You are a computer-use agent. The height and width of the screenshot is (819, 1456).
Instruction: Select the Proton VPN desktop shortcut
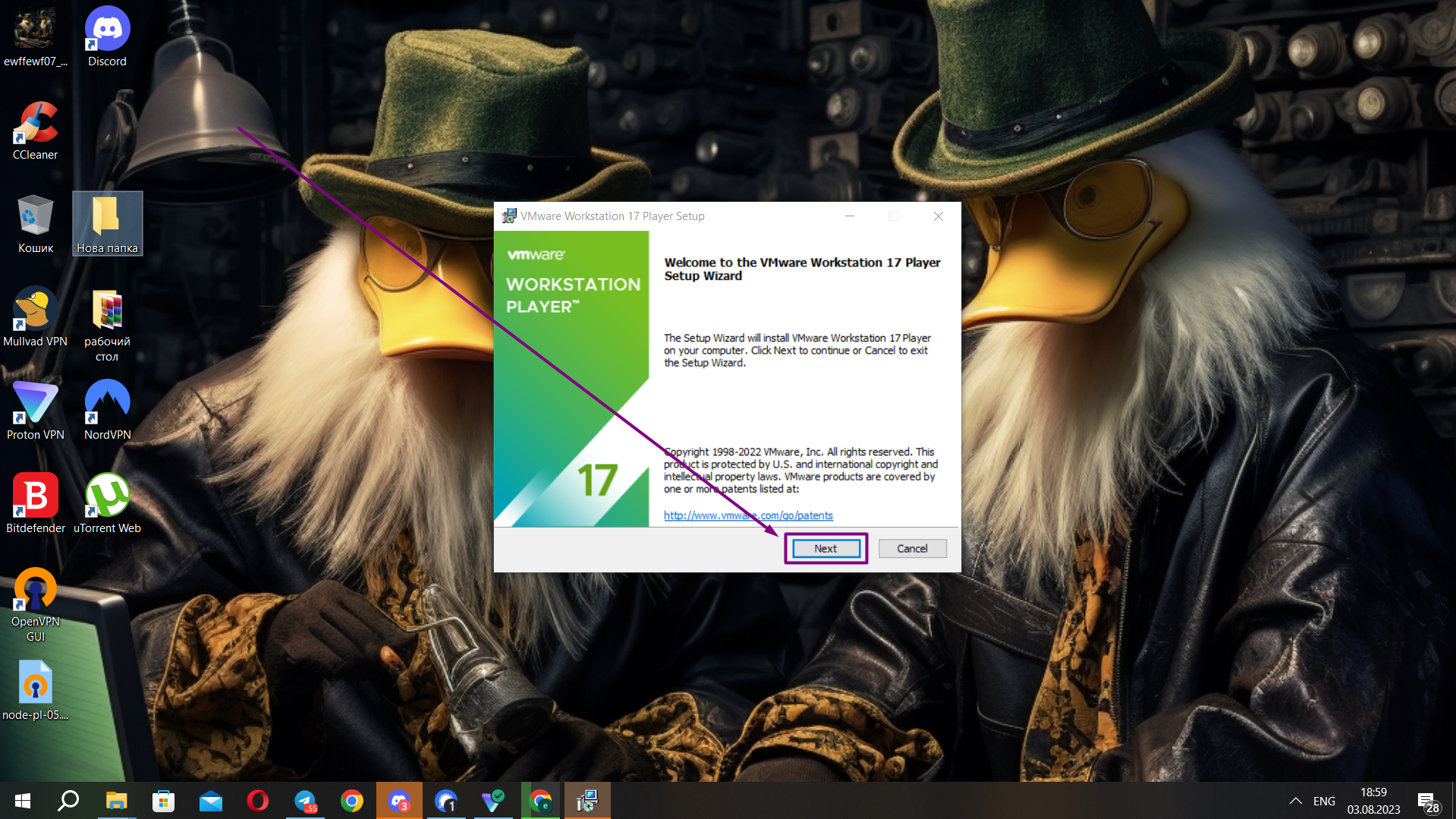[x=36, y=411]
